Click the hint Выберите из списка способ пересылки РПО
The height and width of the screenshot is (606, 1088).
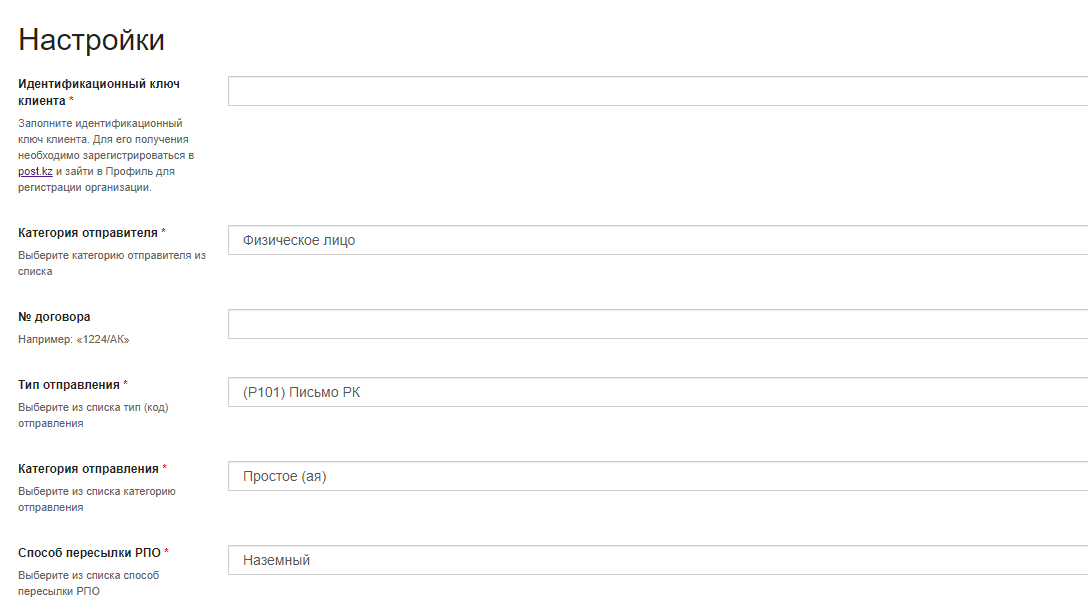pos(88,583)
